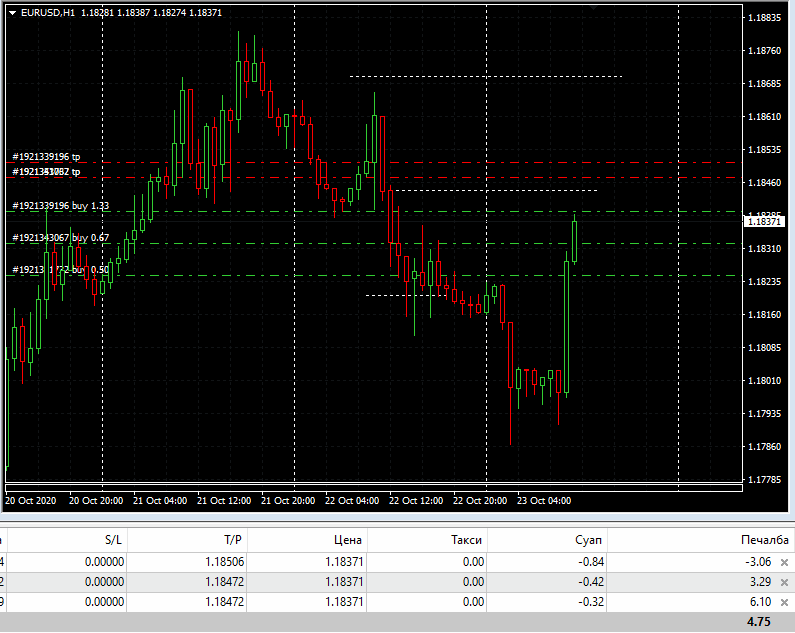Viewport: 795px width, 633px height.
Task: Click S/L 0.00000 in the 3.29 profit row
Action: click(104, 582)
